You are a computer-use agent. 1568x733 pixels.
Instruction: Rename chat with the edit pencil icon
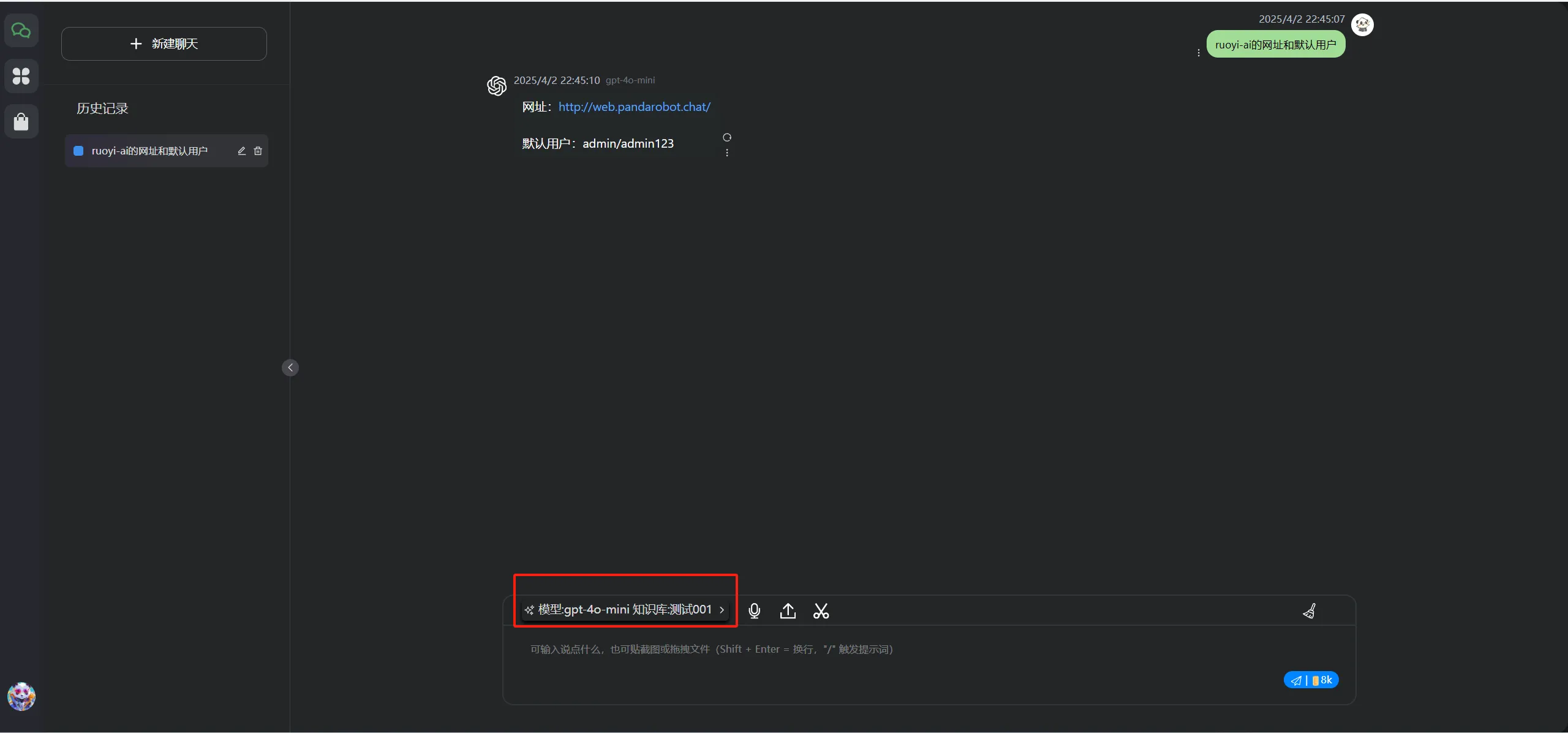[x=241, y=151]
